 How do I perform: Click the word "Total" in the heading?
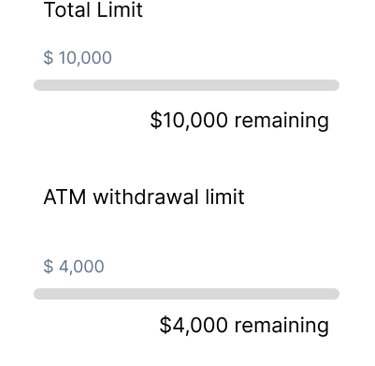point(68,10)
